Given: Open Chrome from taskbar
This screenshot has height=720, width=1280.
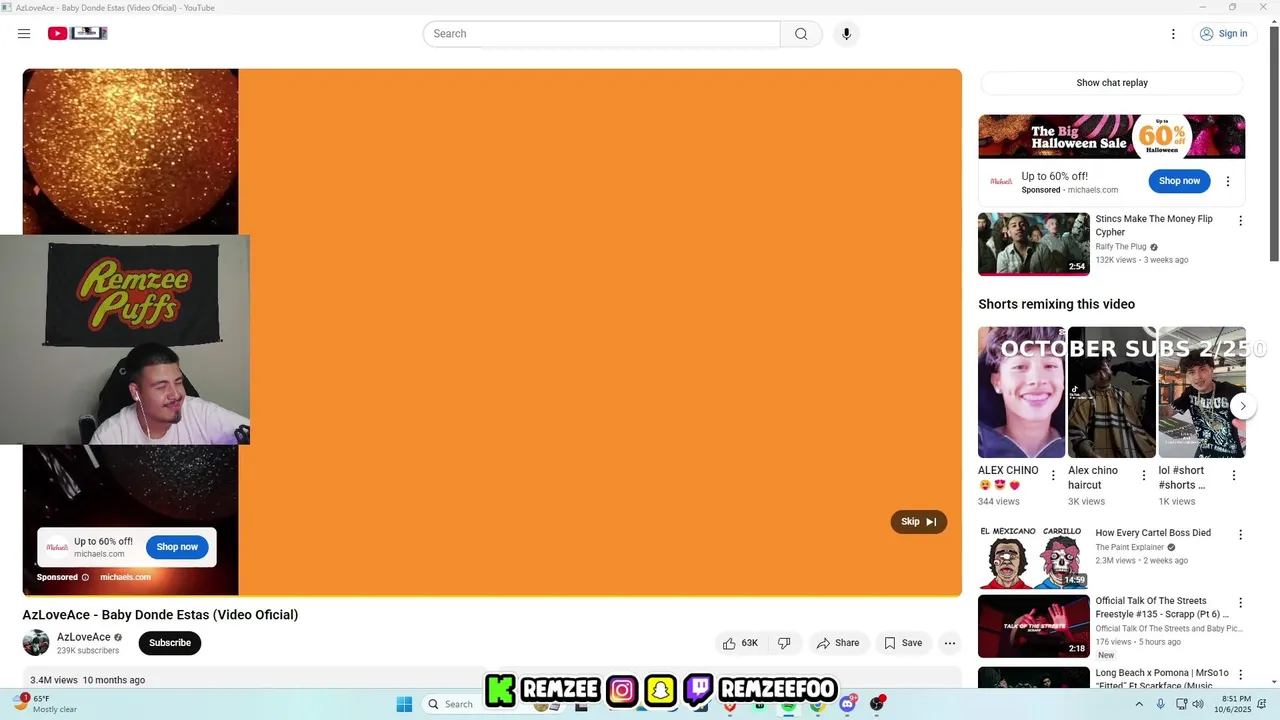Looking at the screenshot, I should click(x=818, y=704).
